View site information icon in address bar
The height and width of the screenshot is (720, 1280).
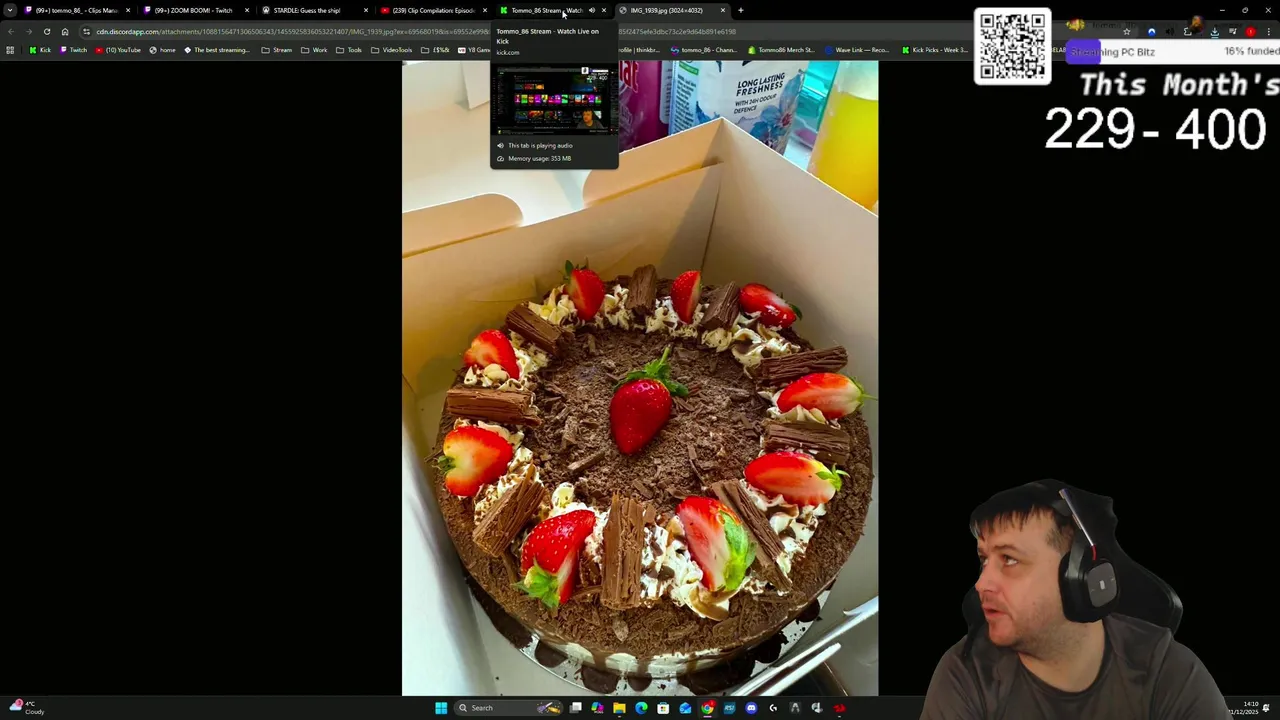click(86, 31)
